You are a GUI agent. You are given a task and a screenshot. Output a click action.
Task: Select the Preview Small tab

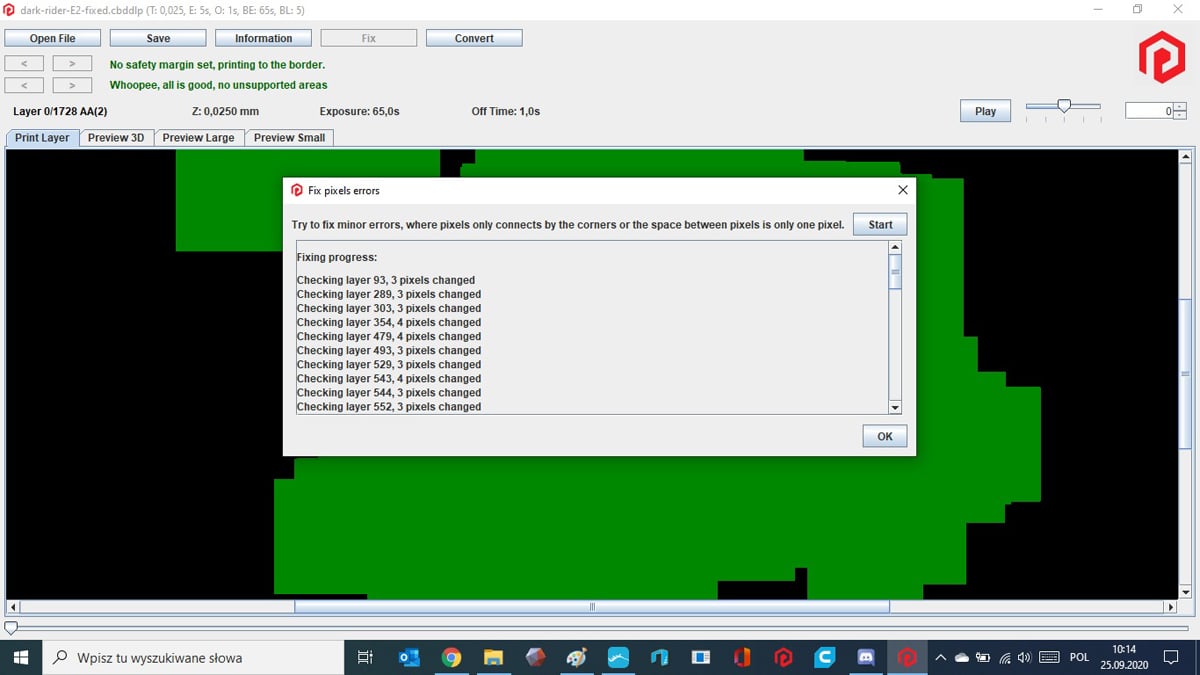(289, 138)
